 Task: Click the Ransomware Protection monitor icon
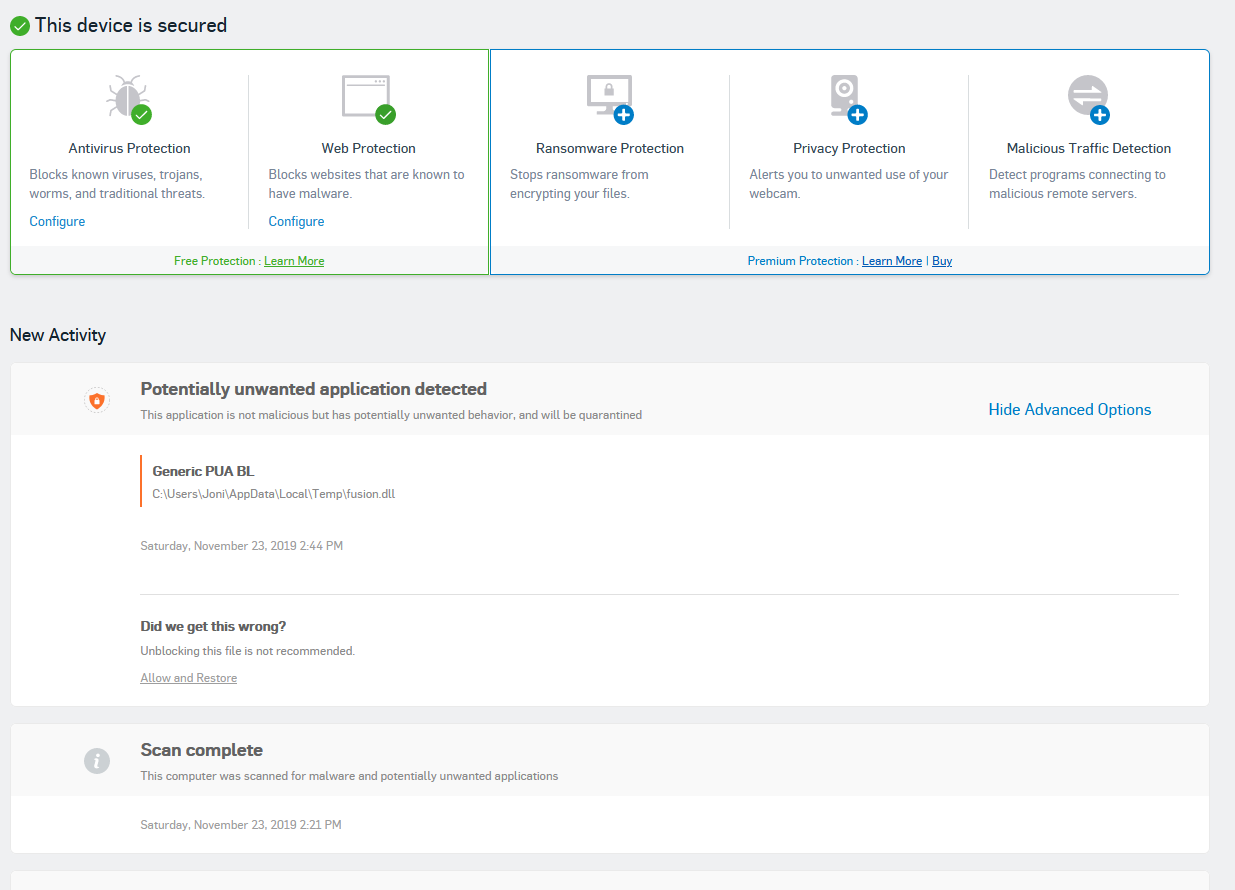coord(609,98)
